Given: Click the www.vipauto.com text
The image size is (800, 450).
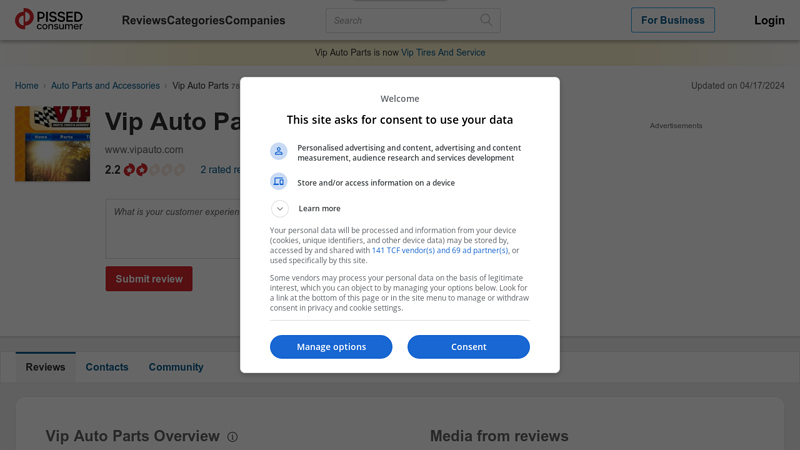Looking at the screenshot, I should pos(144,150).
